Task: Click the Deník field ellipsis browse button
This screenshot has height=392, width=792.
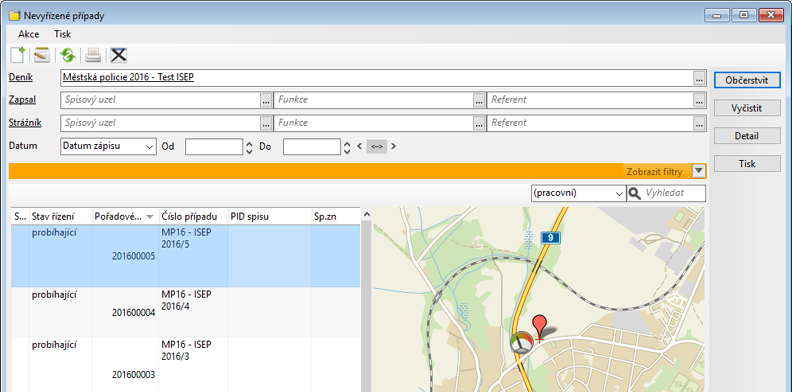Action: pos(699,78)
